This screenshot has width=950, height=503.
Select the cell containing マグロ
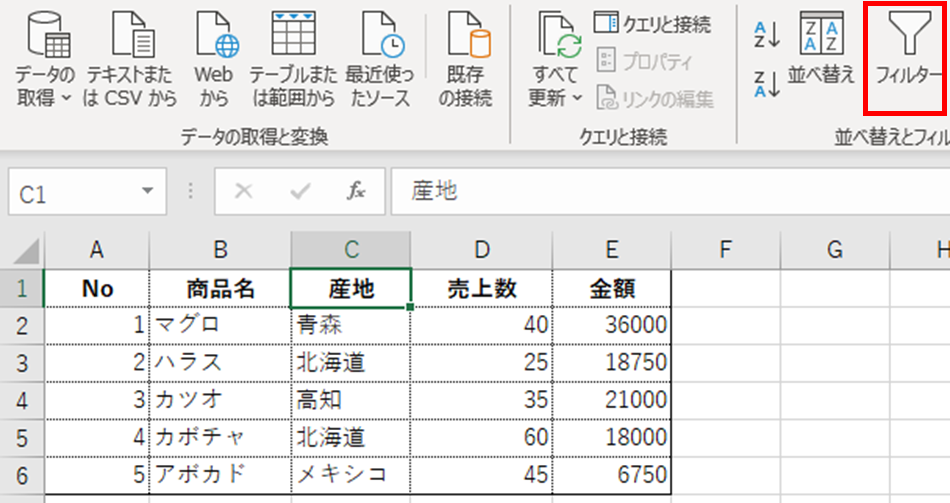click(x=220, y=324)
